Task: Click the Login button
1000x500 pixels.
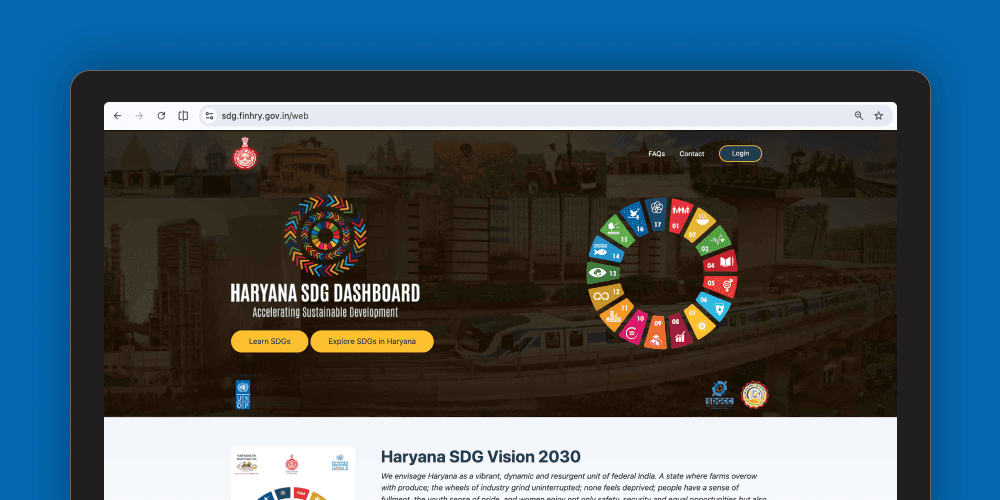Action: [740, 154]
